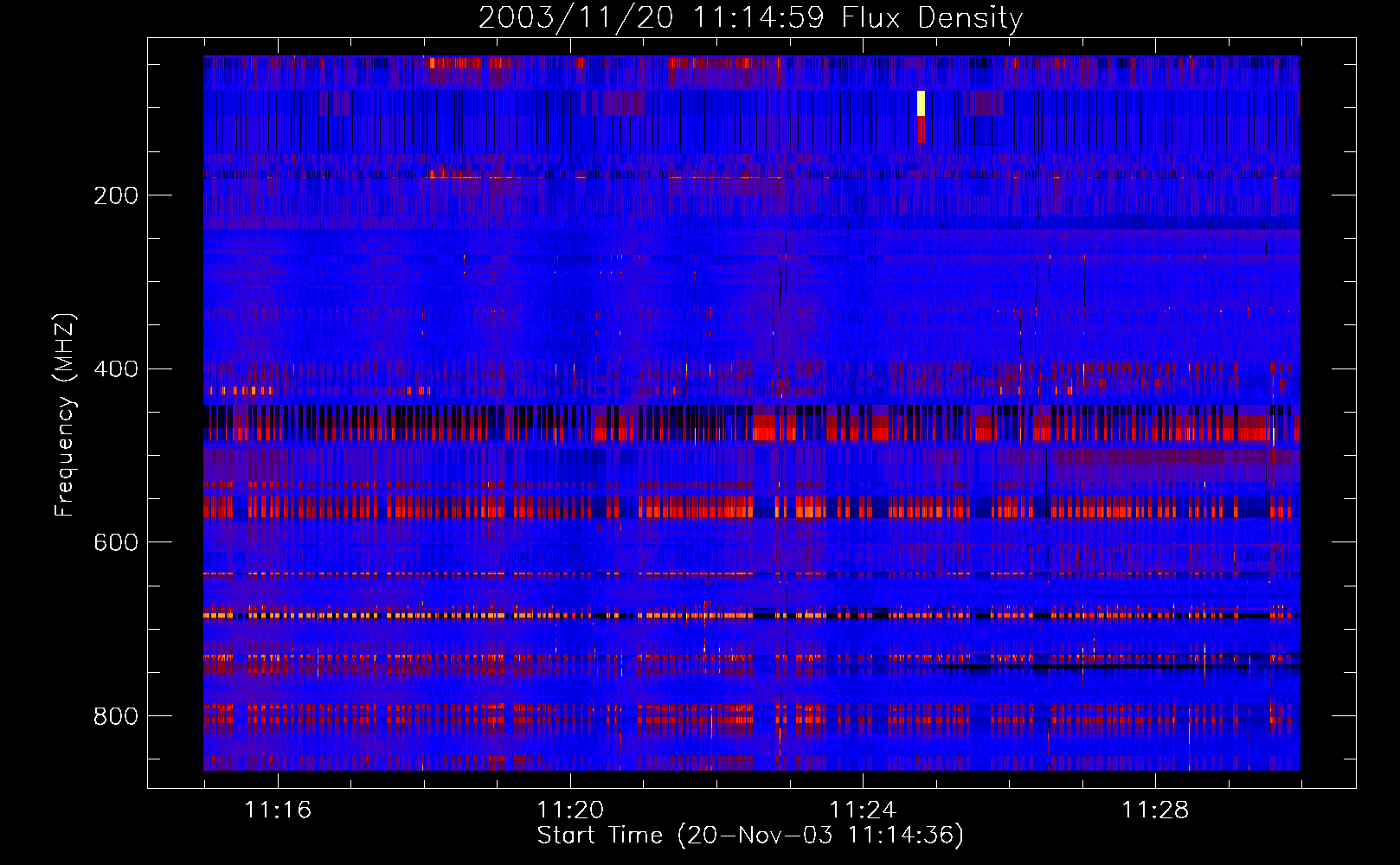Click the 400 frequency tick label

click(x=116, y=369)
